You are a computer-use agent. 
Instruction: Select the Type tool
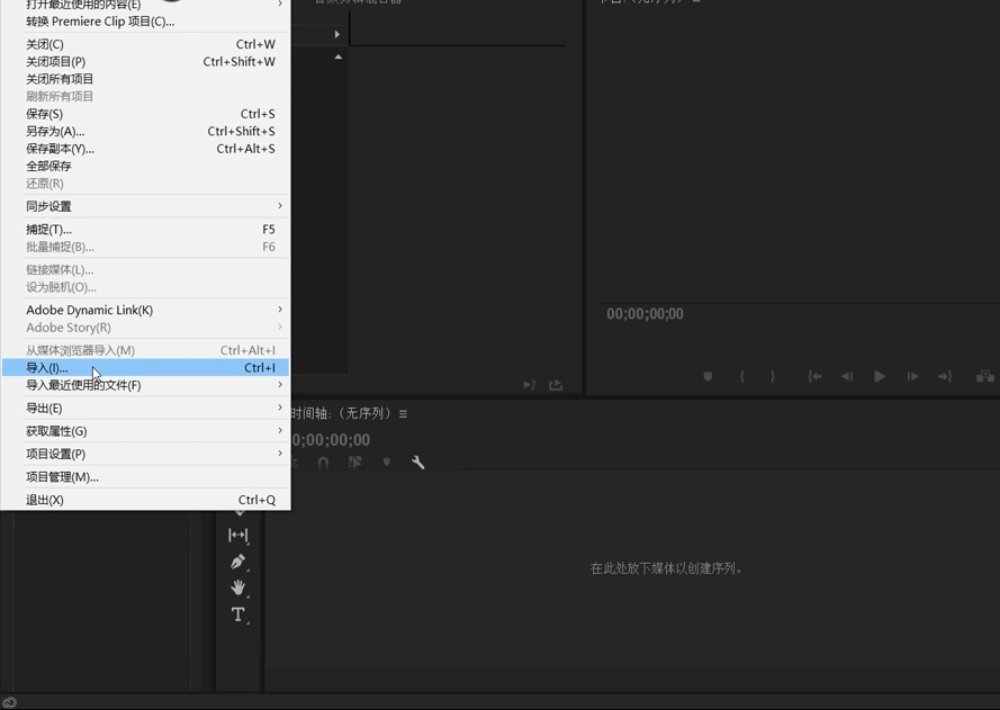[x=238, y=615]
